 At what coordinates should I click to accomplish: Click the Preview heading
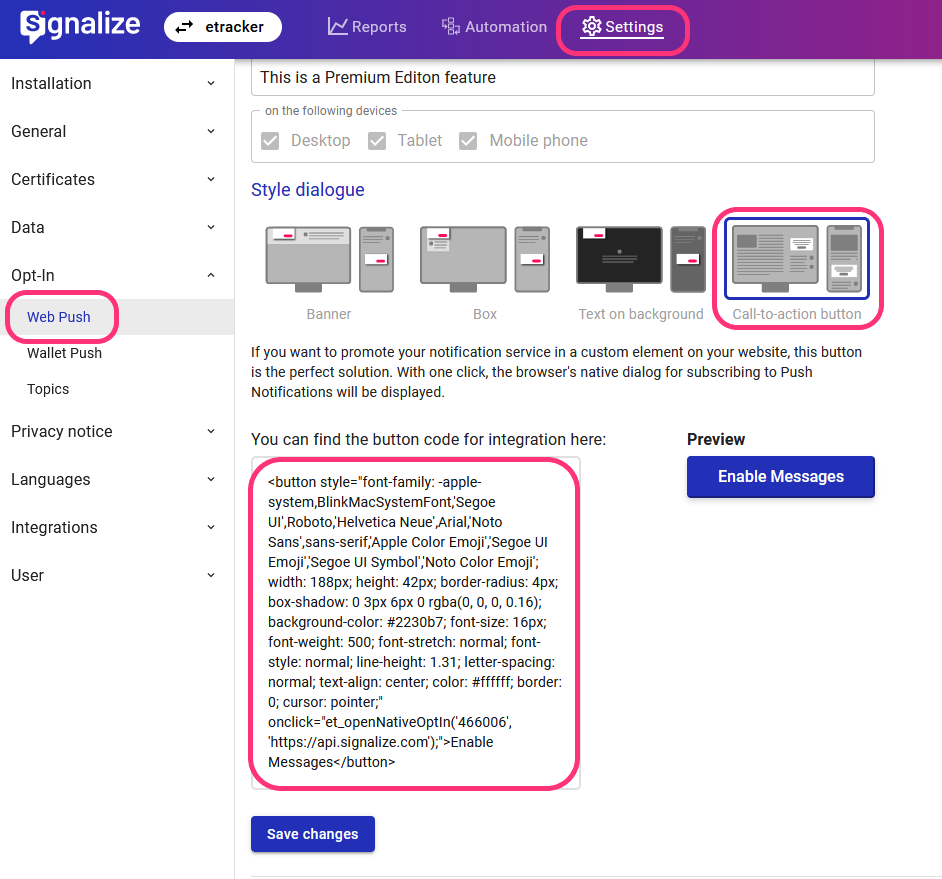tap(716, 439)
